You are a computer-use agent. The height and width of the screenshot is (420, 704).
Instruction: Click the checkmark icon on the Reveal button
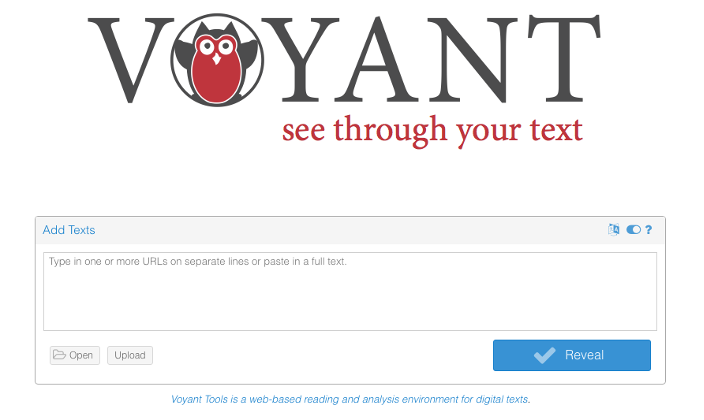click(x=545, y=355)
